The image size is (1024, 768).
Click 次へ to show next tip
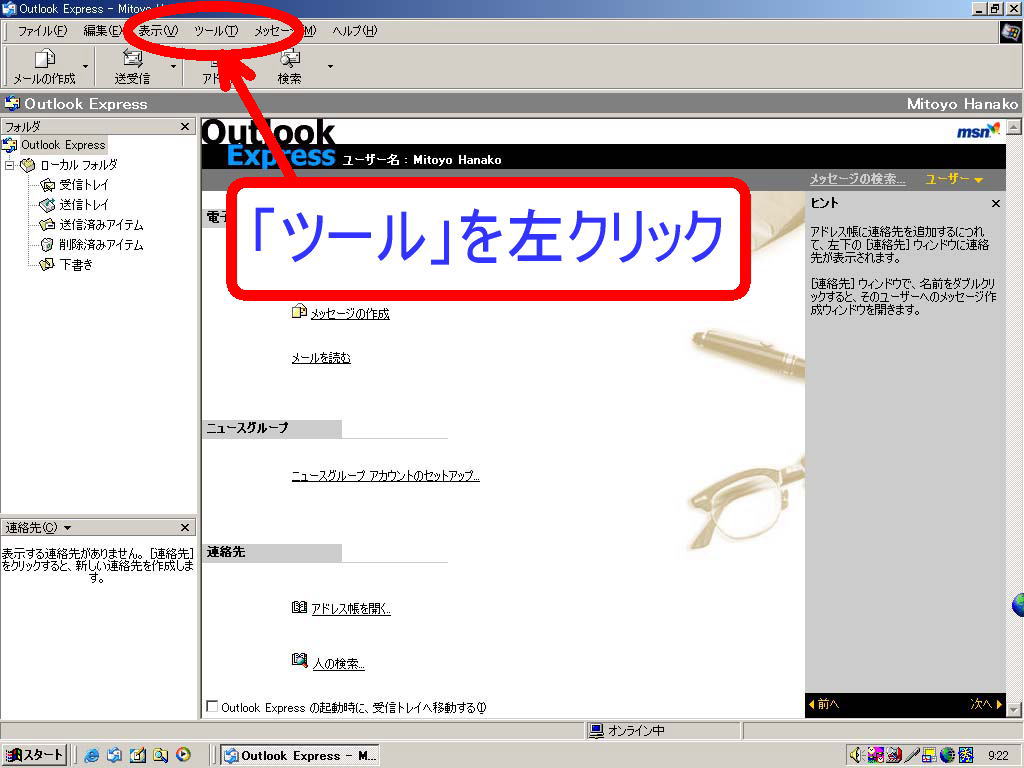click(985, 704)
